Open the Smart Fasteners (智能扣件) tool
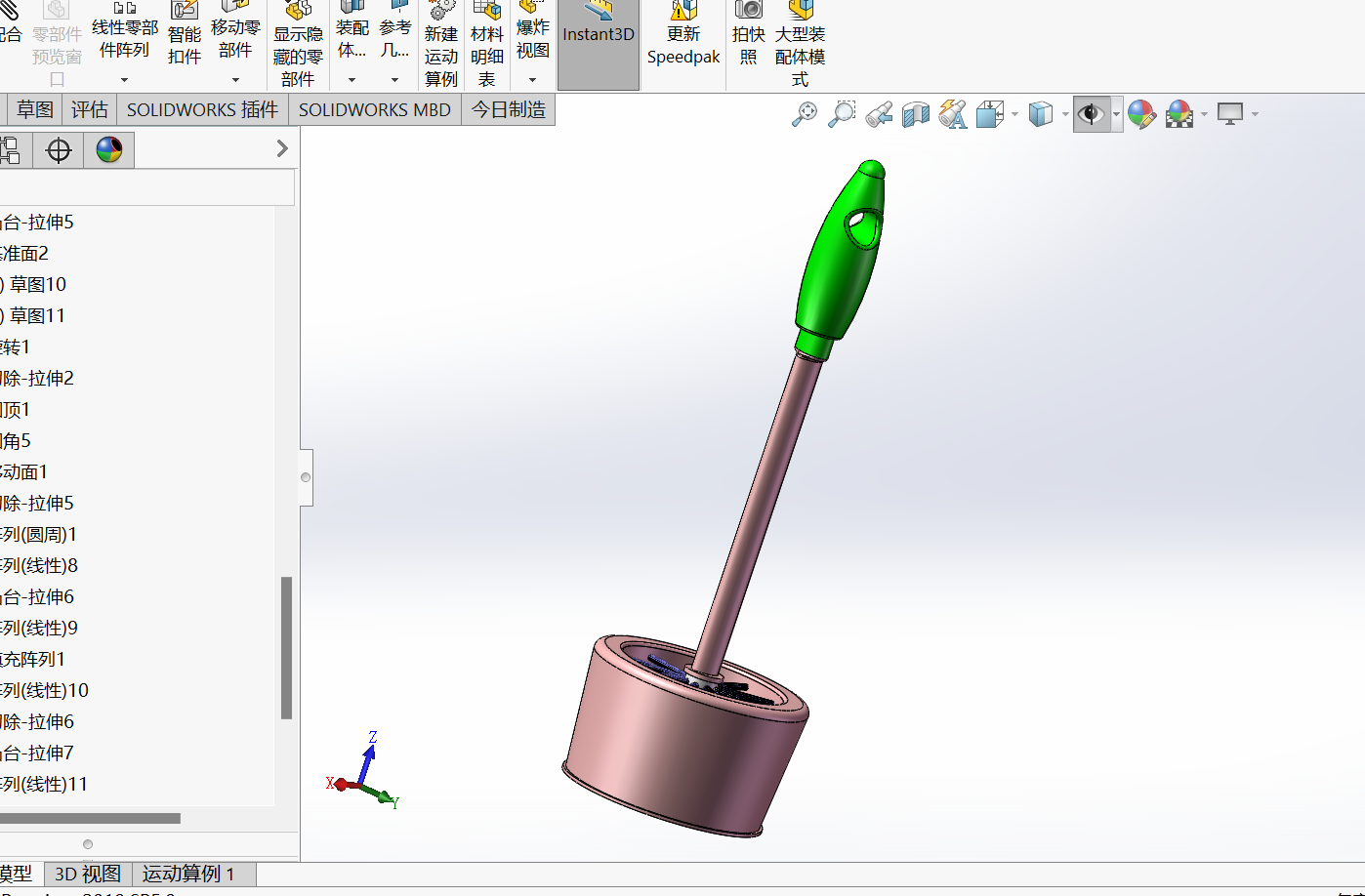 pos(184,33)
